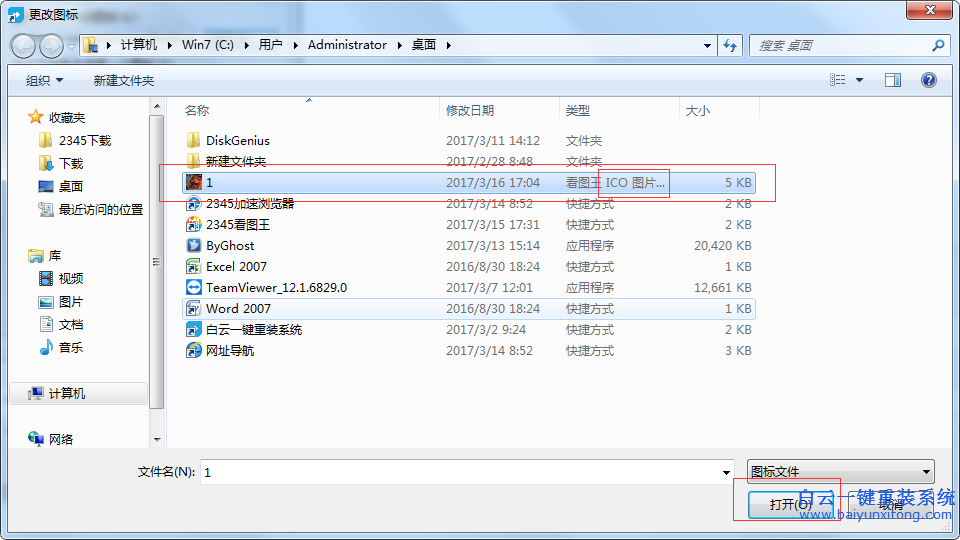This screenshot has height=540, width=960.
Task: Select the 白云一键重装系统 shortcut icon
Action: click(x=193, y=329)
